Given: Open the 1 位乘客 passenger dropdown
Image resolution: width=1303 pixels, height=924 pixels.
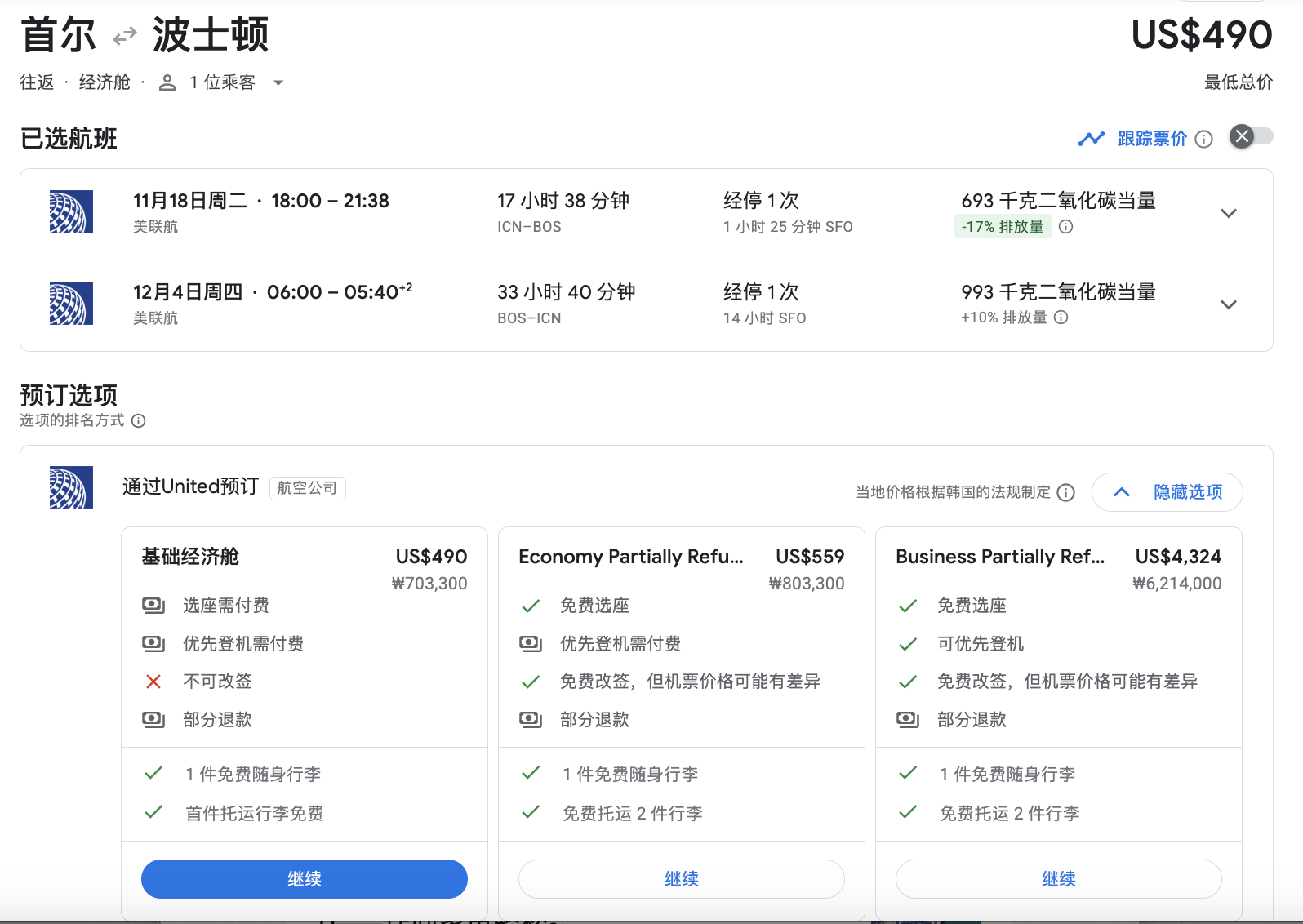Looking at the screenshot, I should [x=222, y=82].
